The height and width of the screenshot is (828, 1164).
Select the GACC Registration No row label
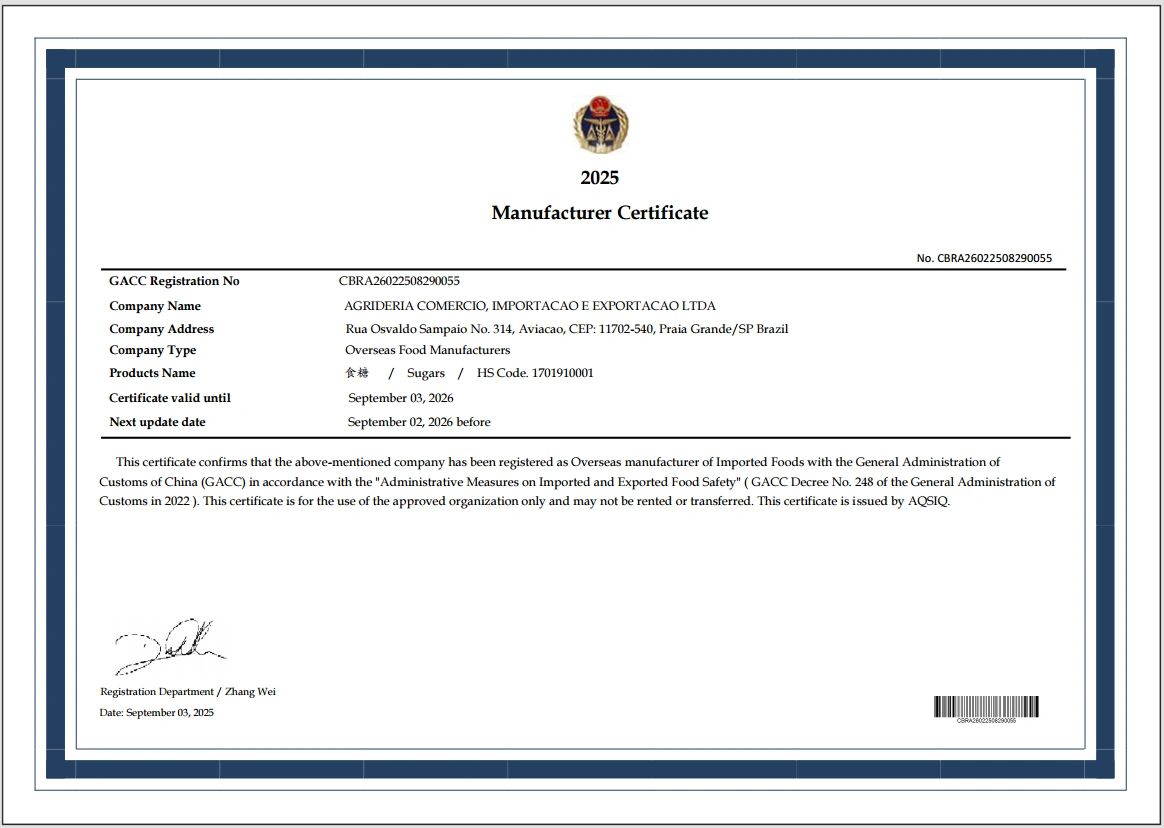tap(174, 281)
